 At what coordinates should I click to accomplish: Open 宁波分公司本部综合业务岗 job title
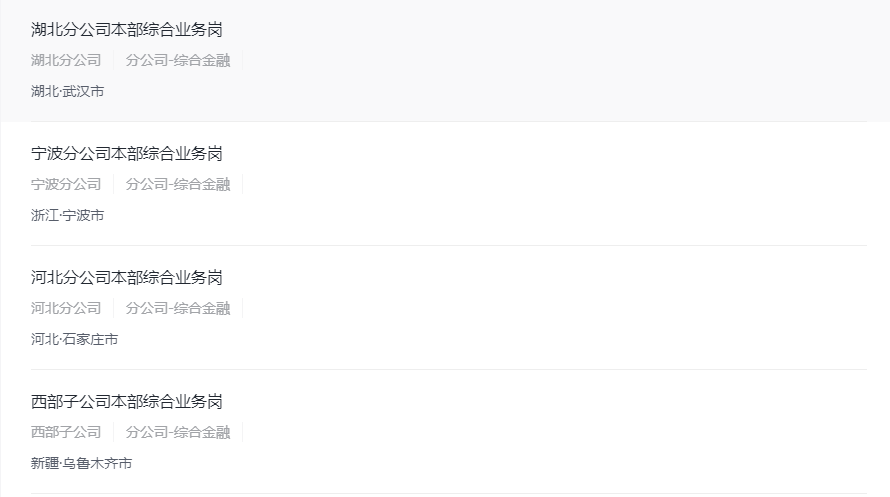pyautogui.click(x=126, y=153)
